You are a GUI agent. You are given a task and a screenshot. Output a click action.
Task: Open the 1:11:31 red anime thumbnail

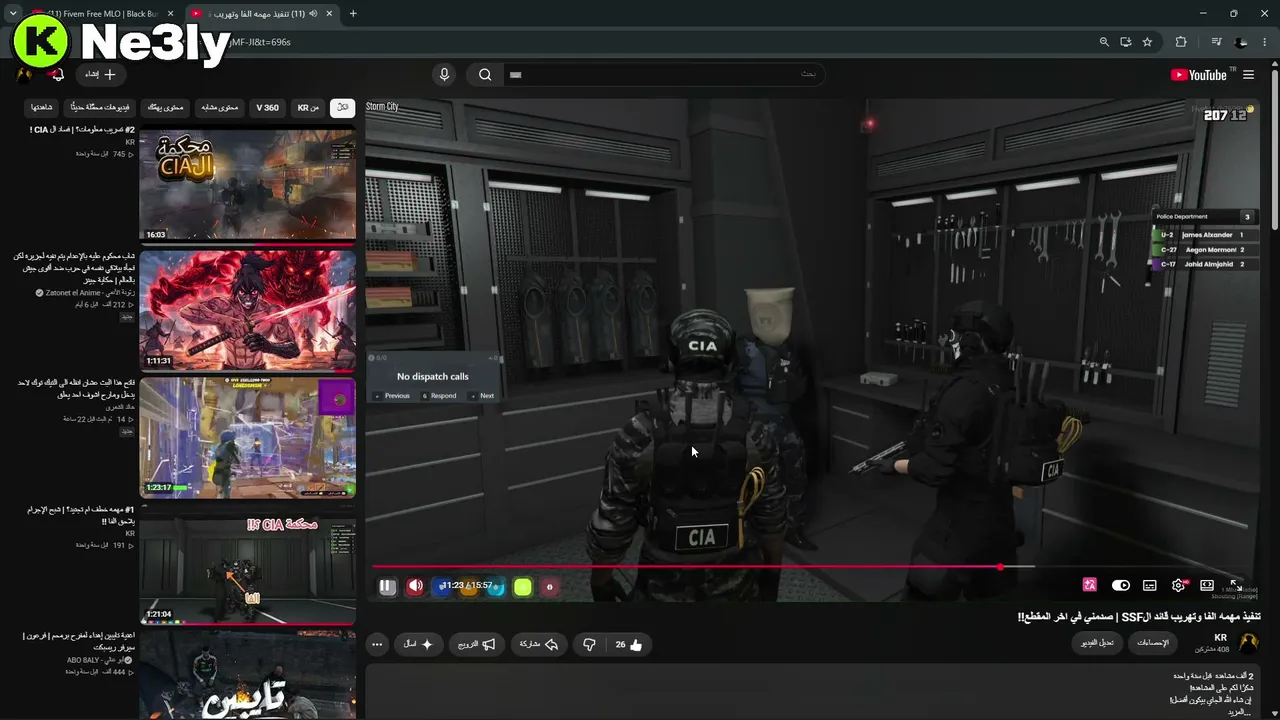pos(247,310)
